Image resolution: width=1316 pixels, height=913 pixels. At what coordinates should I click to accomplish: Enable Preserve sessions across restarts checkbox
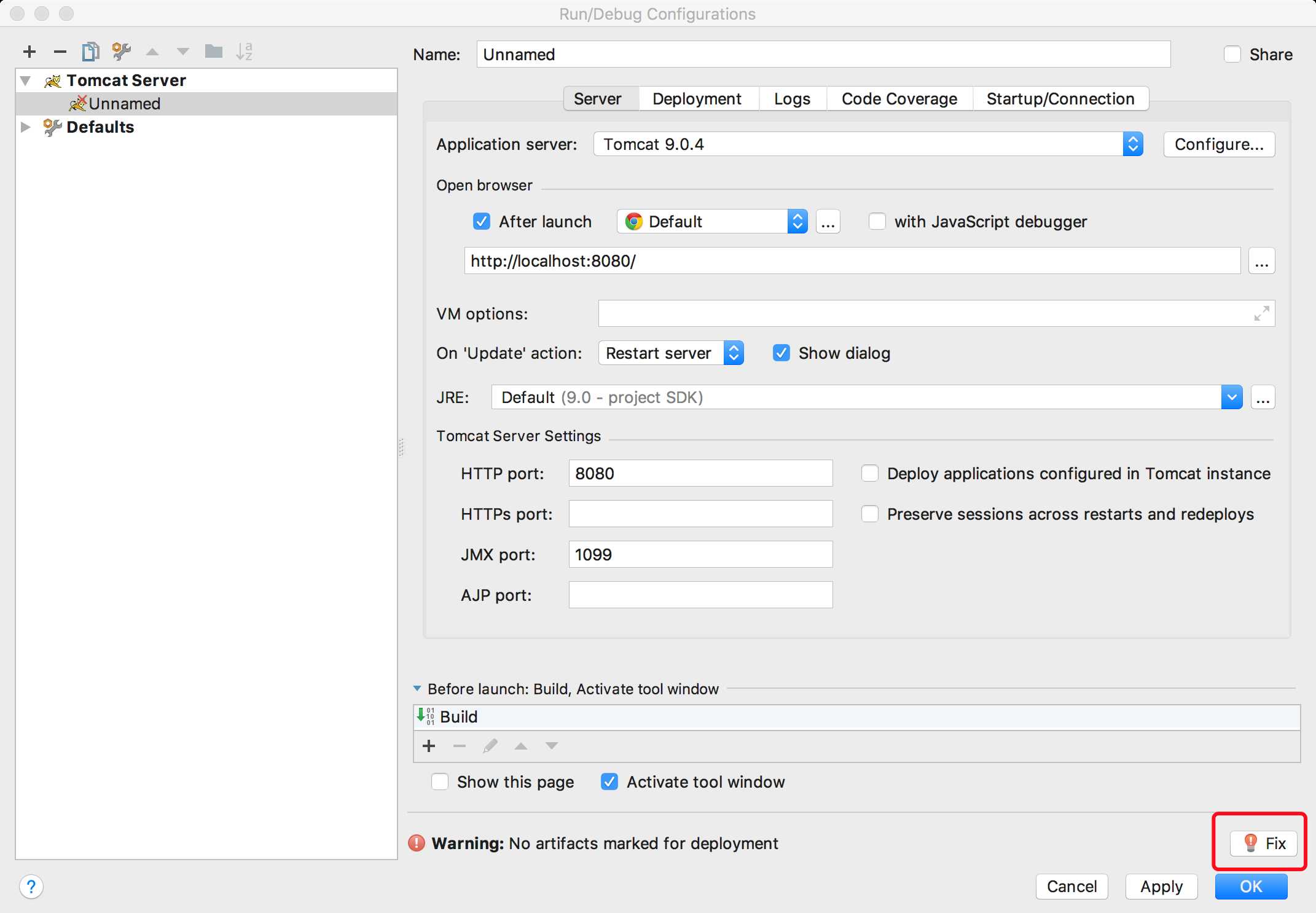tap(869, 514)
